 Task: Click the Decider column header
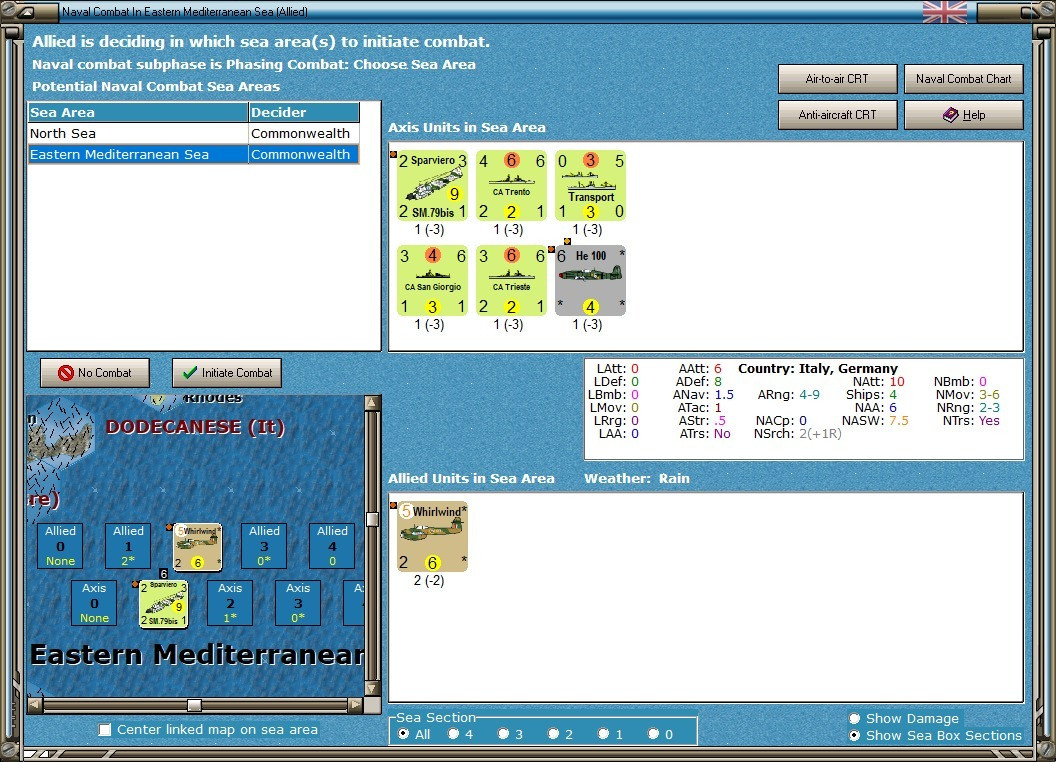(x=304, y=113)
